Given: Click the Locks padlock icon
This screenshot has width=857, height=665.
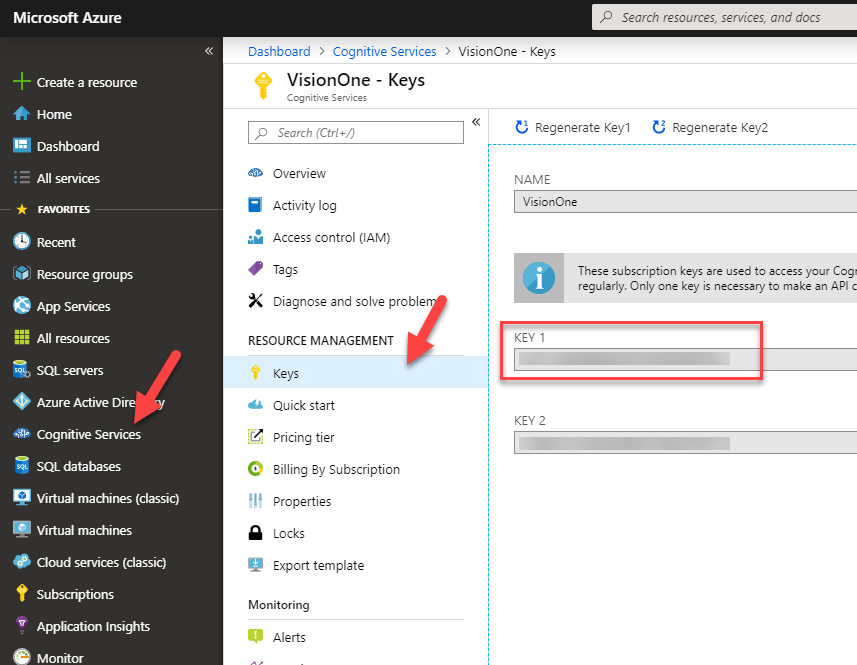Looking at the screenshot, I should coord(255,533).
